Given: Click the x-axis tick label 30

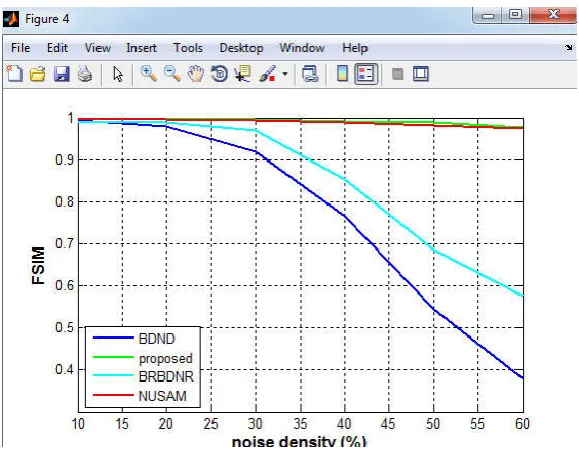Looking at the screenshot, I should [255, 424].
